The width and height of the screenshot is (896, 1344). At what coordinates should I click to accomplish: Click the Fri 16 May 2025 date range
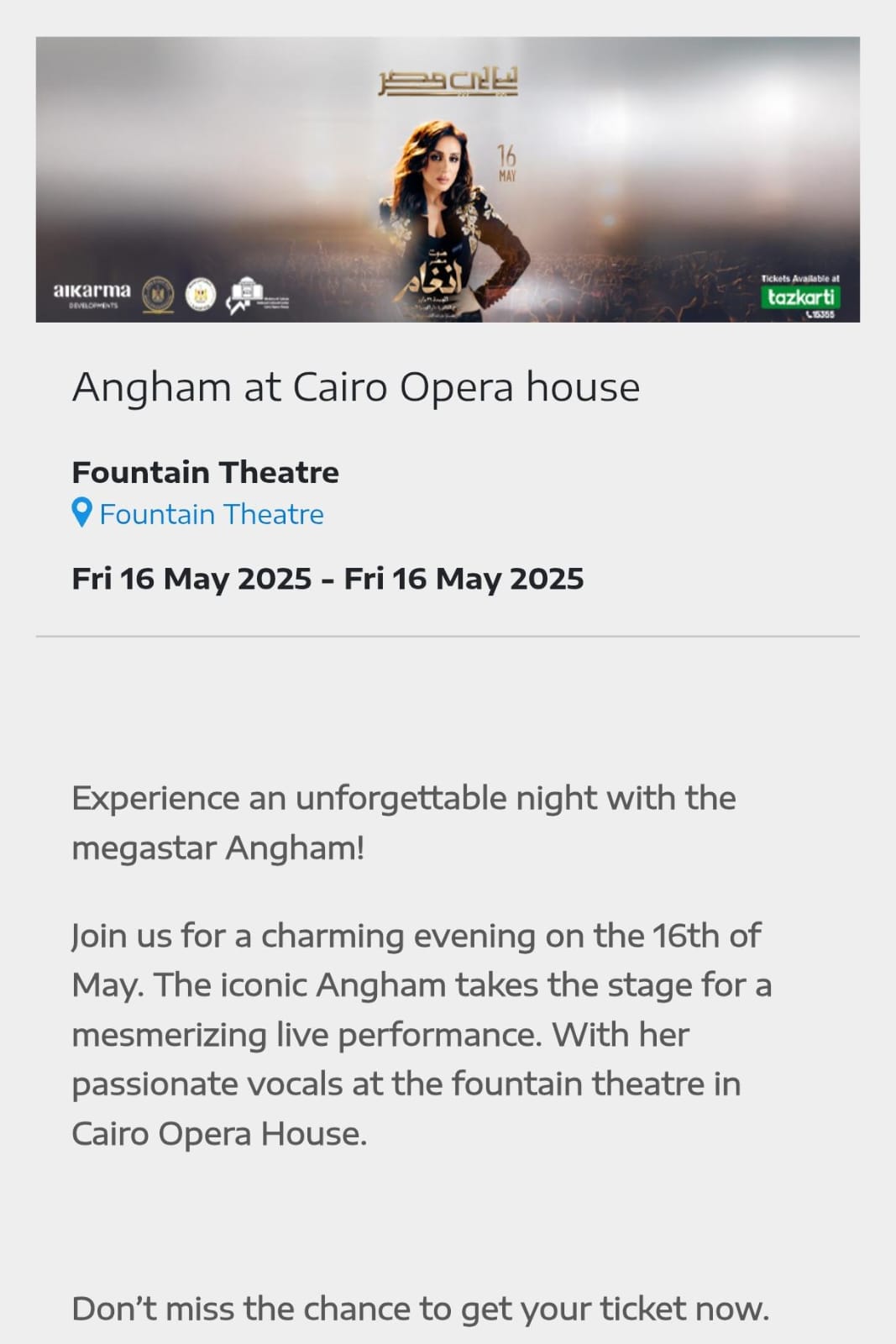[x=327, y=579]
